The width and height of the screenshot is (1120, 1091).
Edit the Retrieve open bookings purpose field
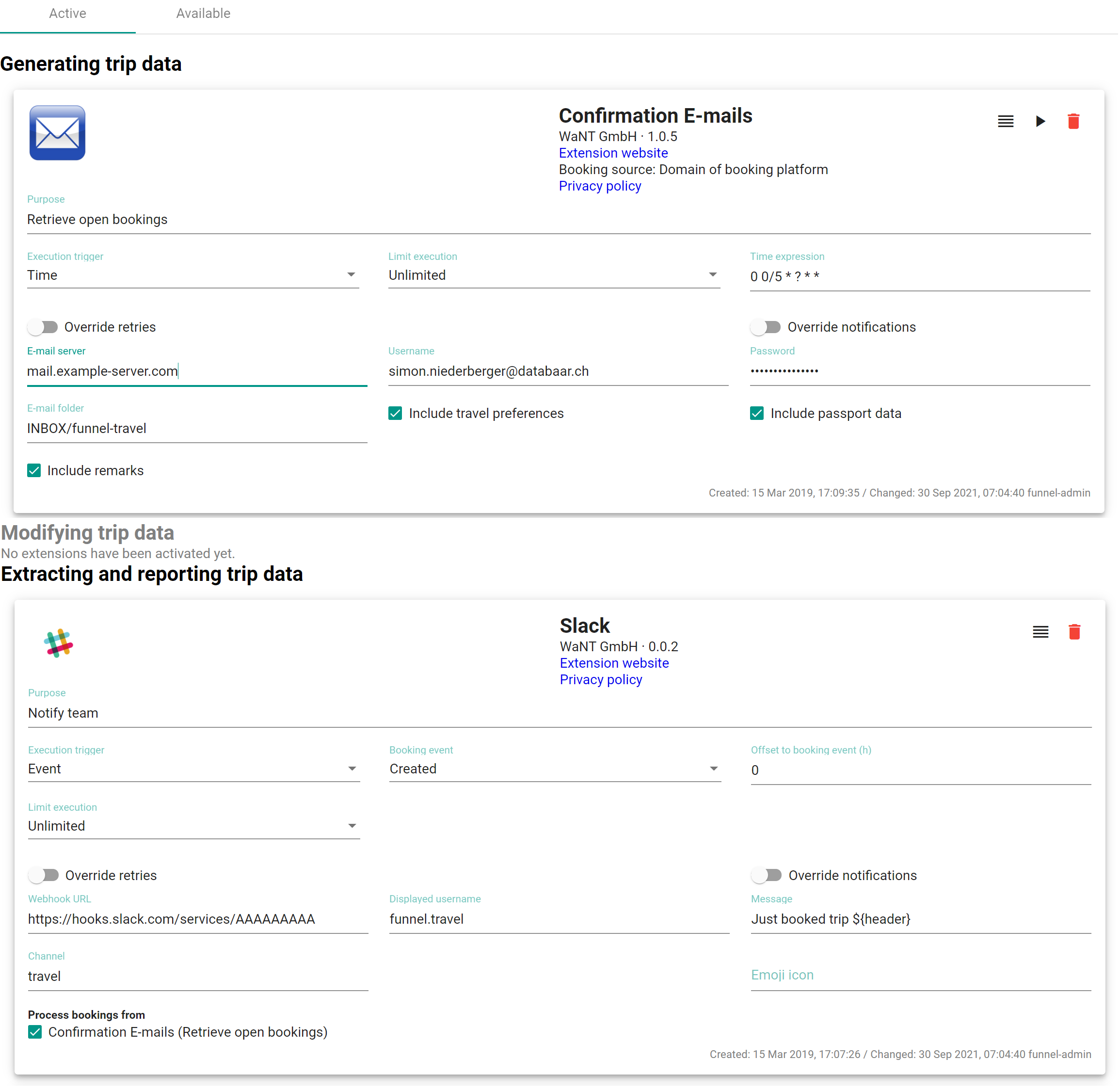(560, 220)
